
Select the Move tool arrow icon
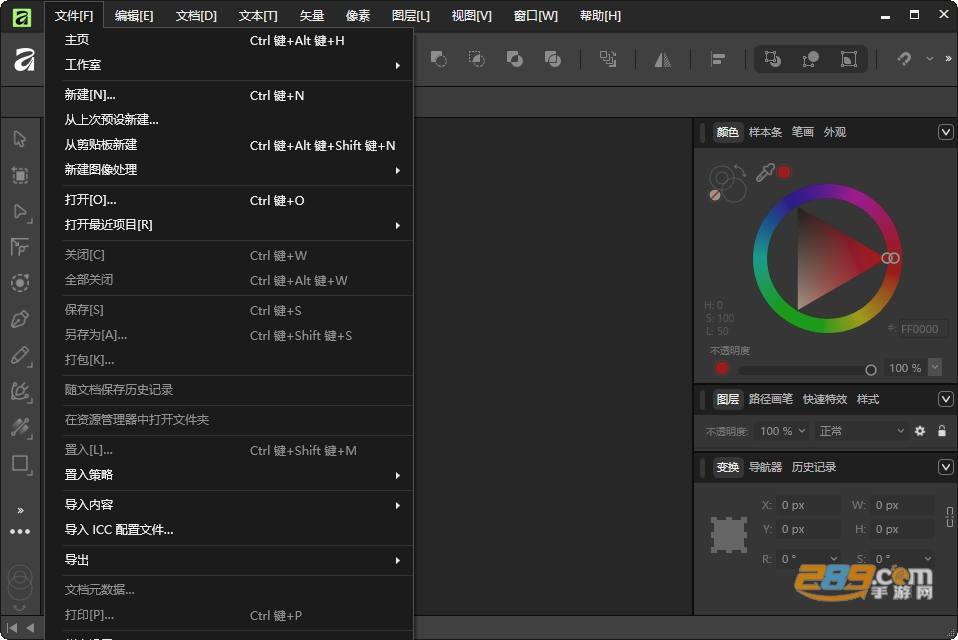tap(20, 139)
